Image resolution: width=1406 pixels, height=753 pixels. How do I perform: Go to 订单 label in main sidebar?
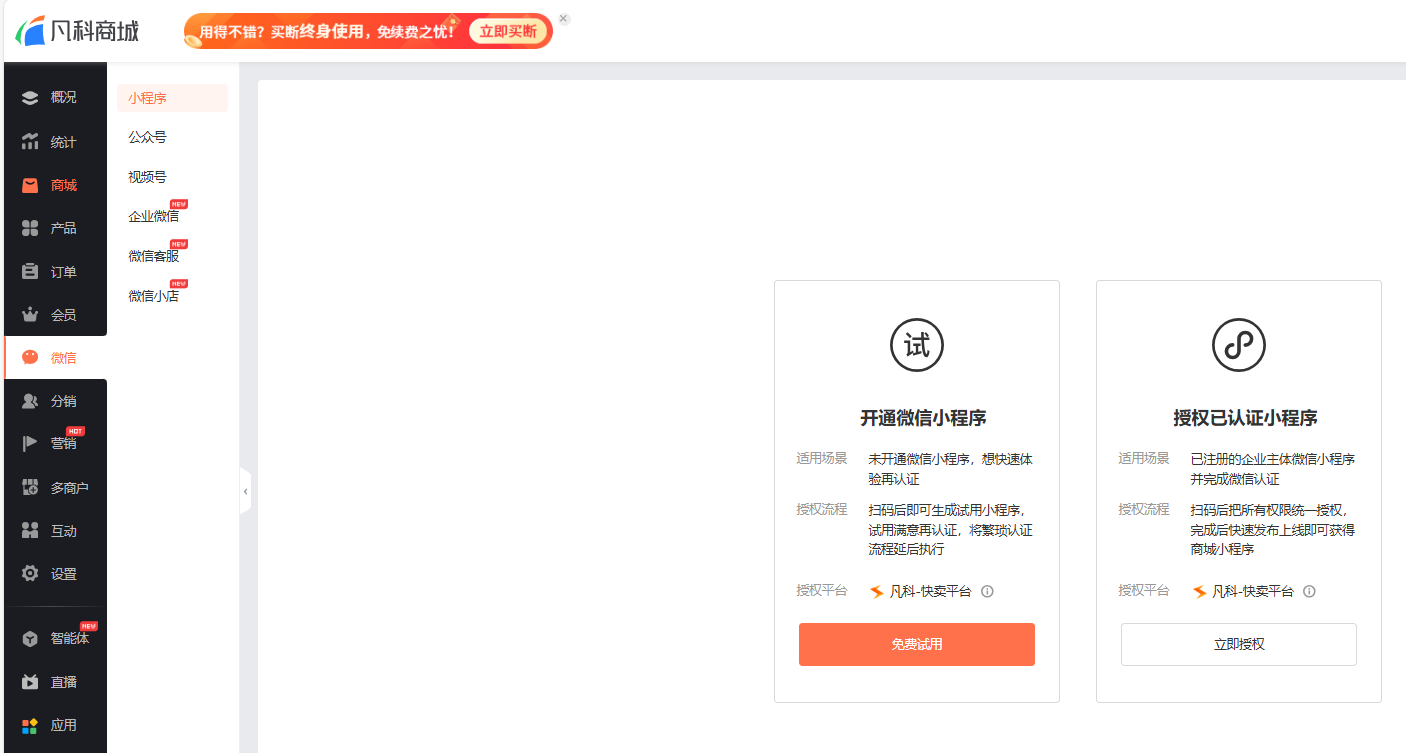(x=63, y=272)
